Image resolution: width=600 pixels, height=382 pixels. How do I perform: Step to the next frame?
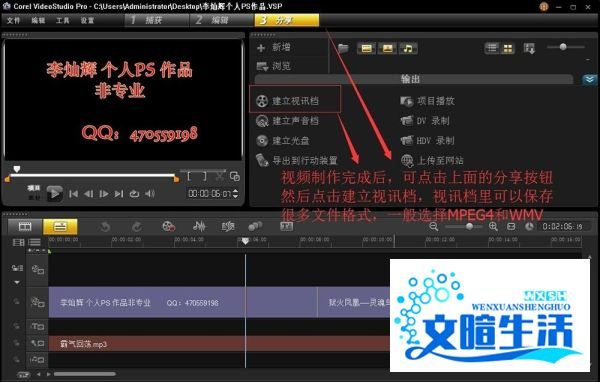pyautogui.click(x=104, y=194)
